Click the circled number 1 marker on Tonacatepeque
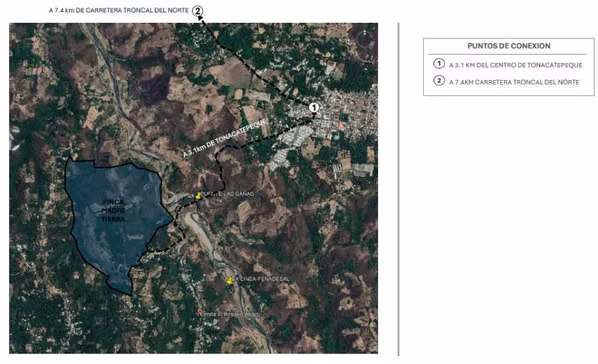Screen dimensions: 598x364 (314, 108)
